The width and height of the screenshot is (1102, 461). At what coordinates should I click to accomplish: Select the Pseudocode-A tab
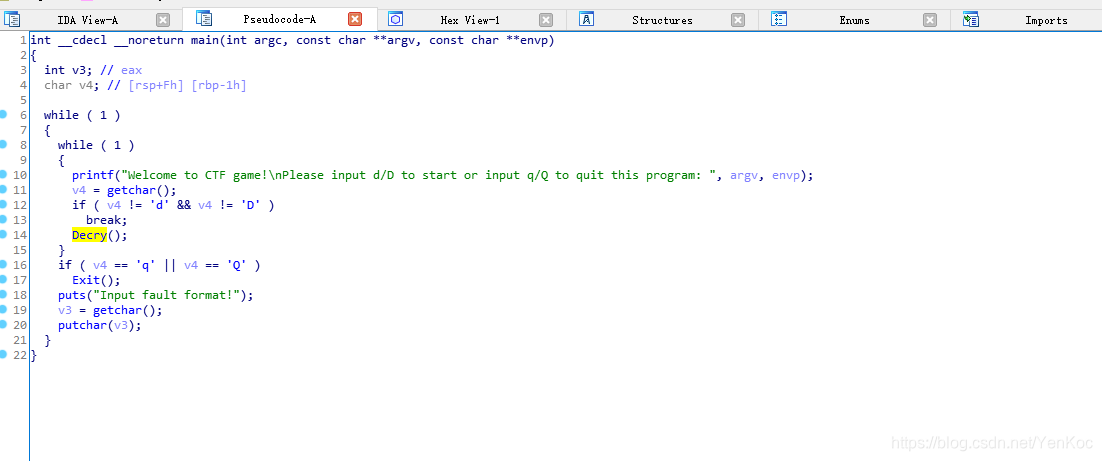279,19
